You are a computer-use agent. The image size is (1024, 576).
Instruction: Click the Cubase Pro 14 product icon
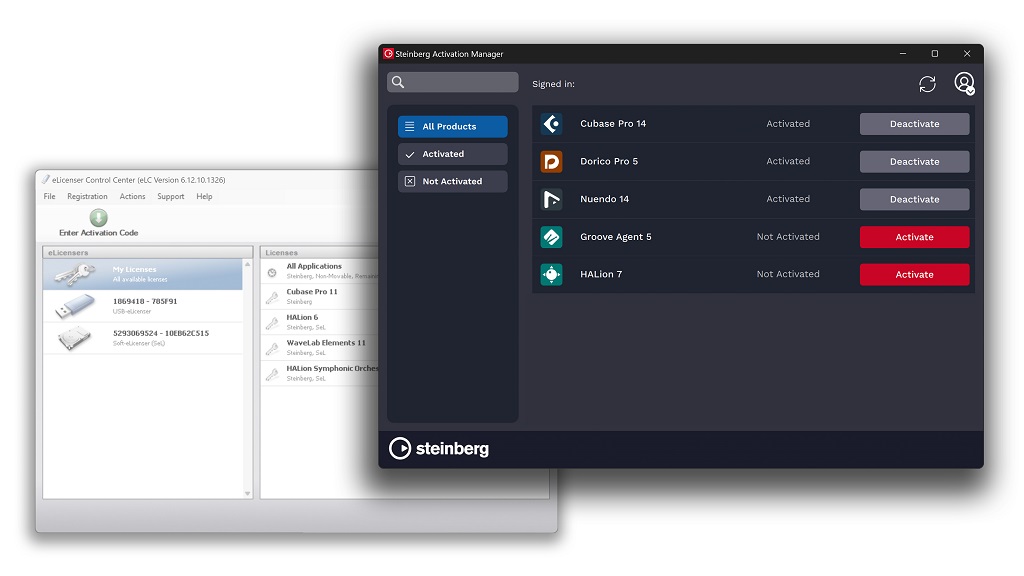point(551,123)
